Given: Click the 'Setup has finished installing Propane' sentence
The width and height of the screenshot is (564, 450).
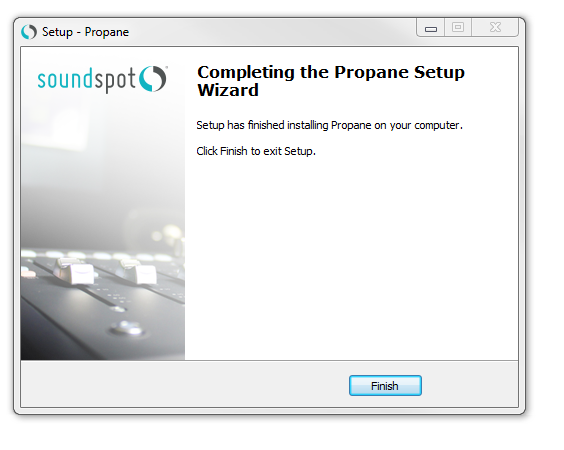Looking at the screenshot, I should [329, 125].
